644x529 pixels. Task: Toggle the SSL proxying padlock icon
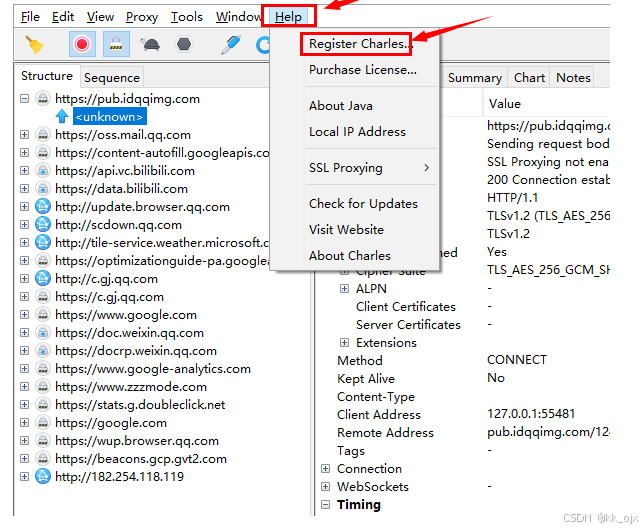[x=116, y=44]
